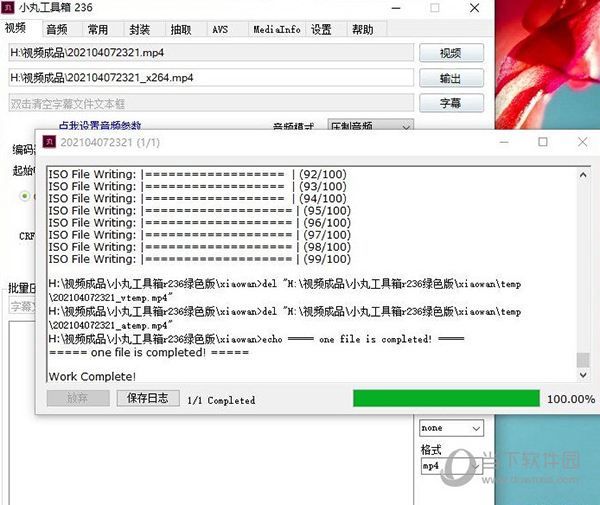Image resolution: width=600 pixels, height=505 pixels.
Task: Click the log scrollbar down arrow
Action: click(583, 375)
